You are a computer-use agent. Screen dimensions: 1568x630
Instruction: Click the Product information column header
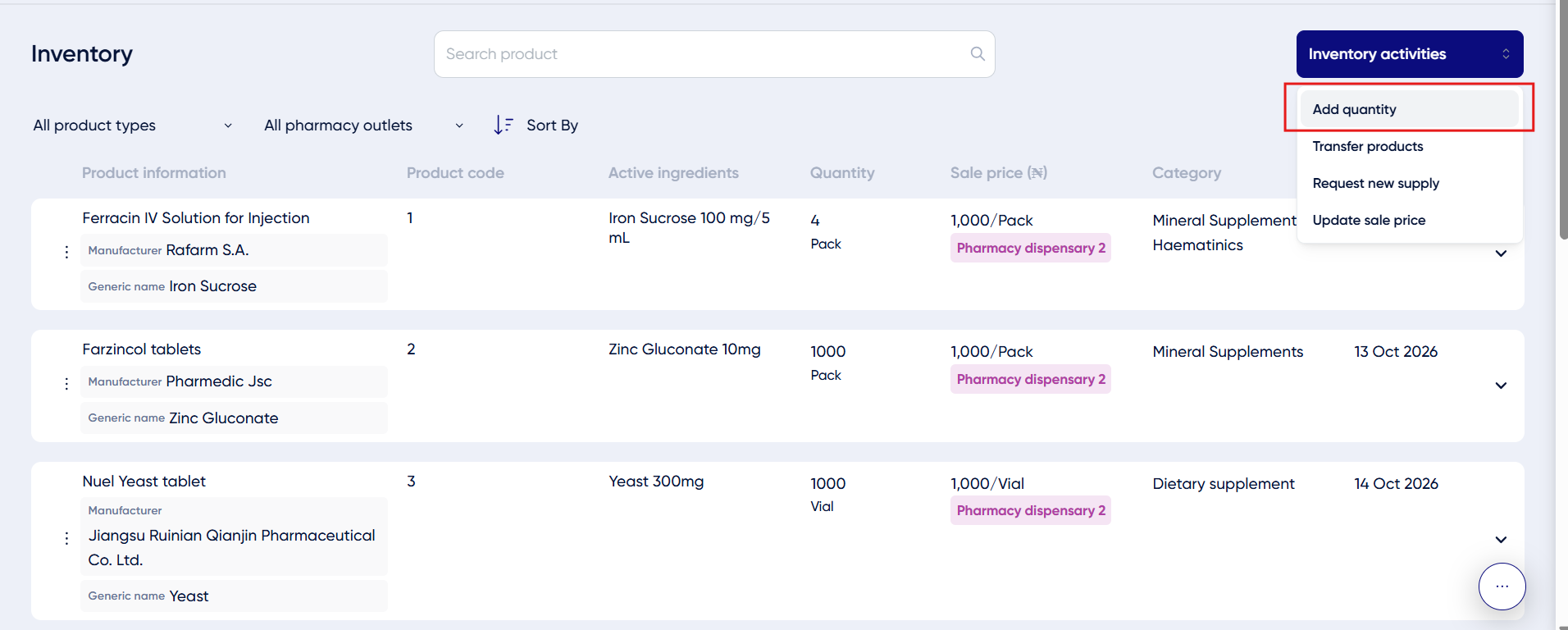(153, 173)
